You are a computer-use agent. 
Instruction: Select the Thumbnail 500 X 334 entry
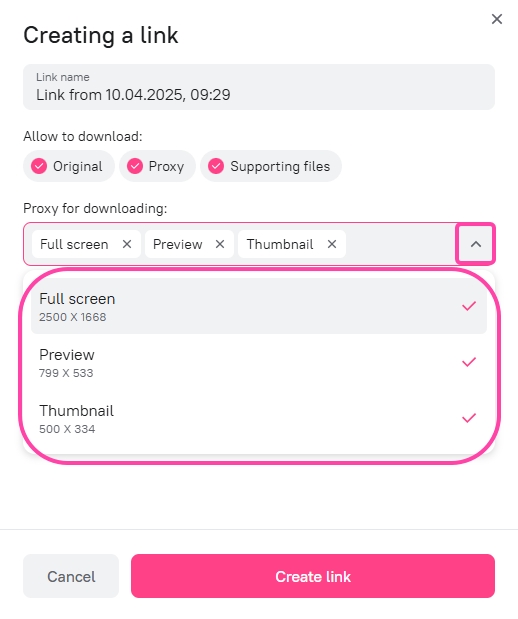259,418
